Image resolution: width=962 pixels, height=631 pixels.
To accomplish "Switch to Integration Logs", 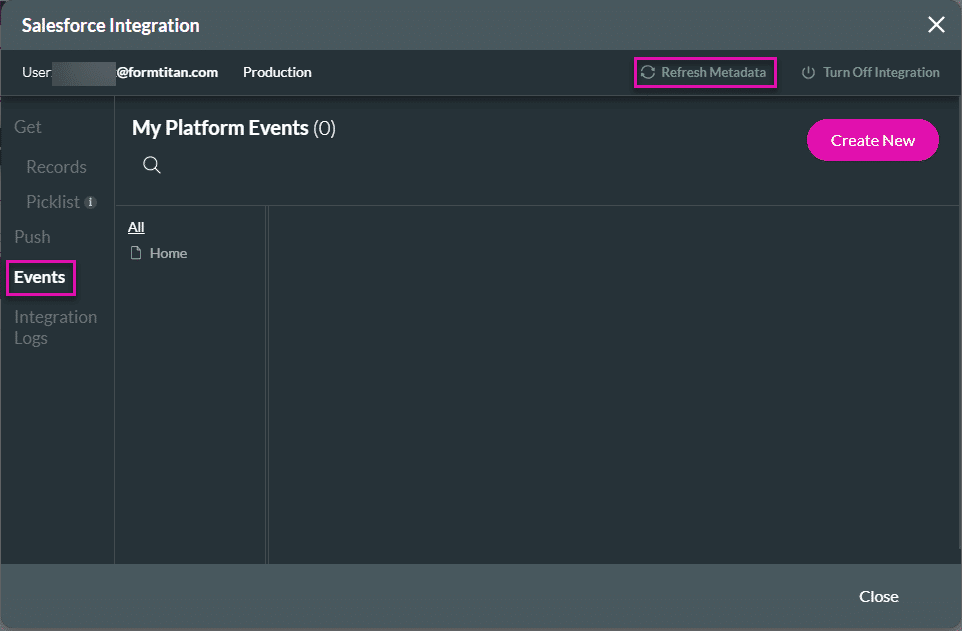I will click(55, 327).
